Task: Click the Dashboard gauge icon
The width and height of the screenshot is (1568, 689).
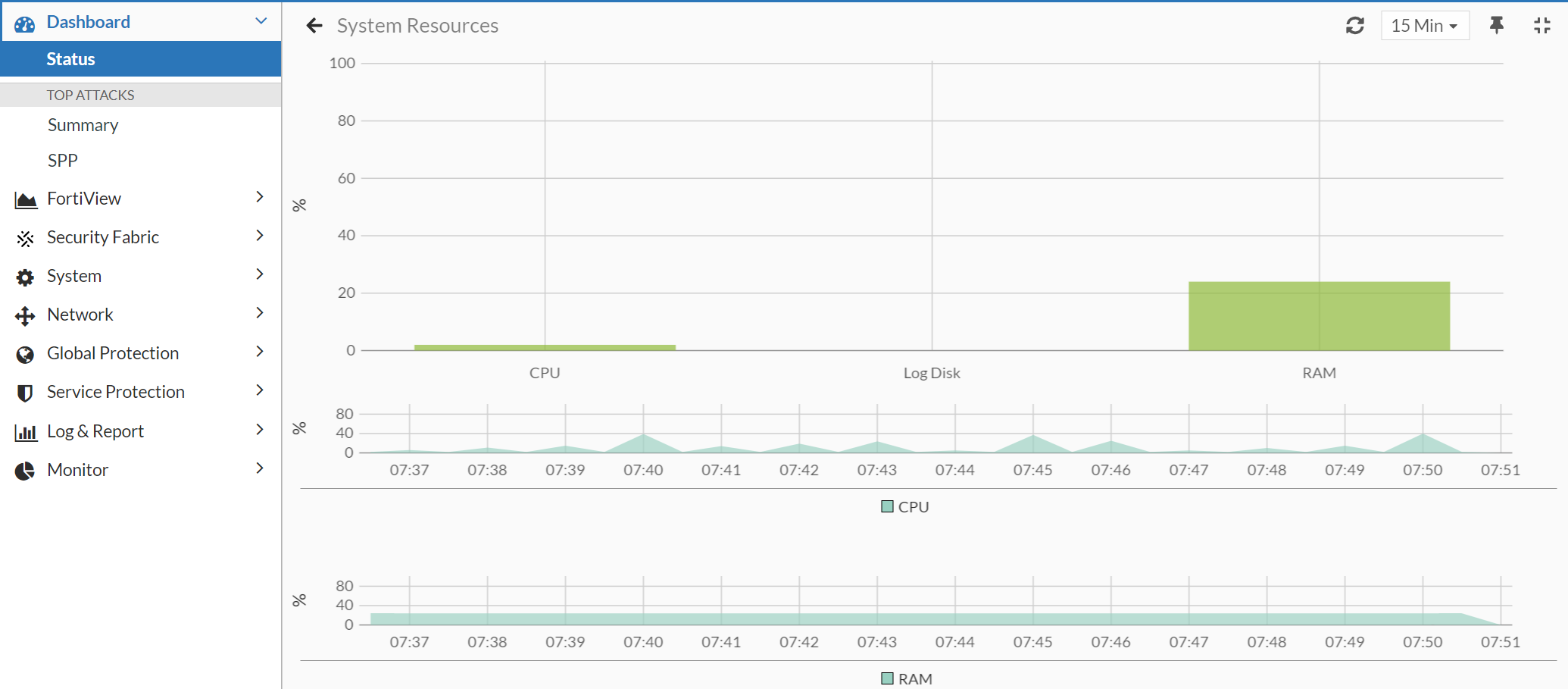Action: (x=24, y=23)
